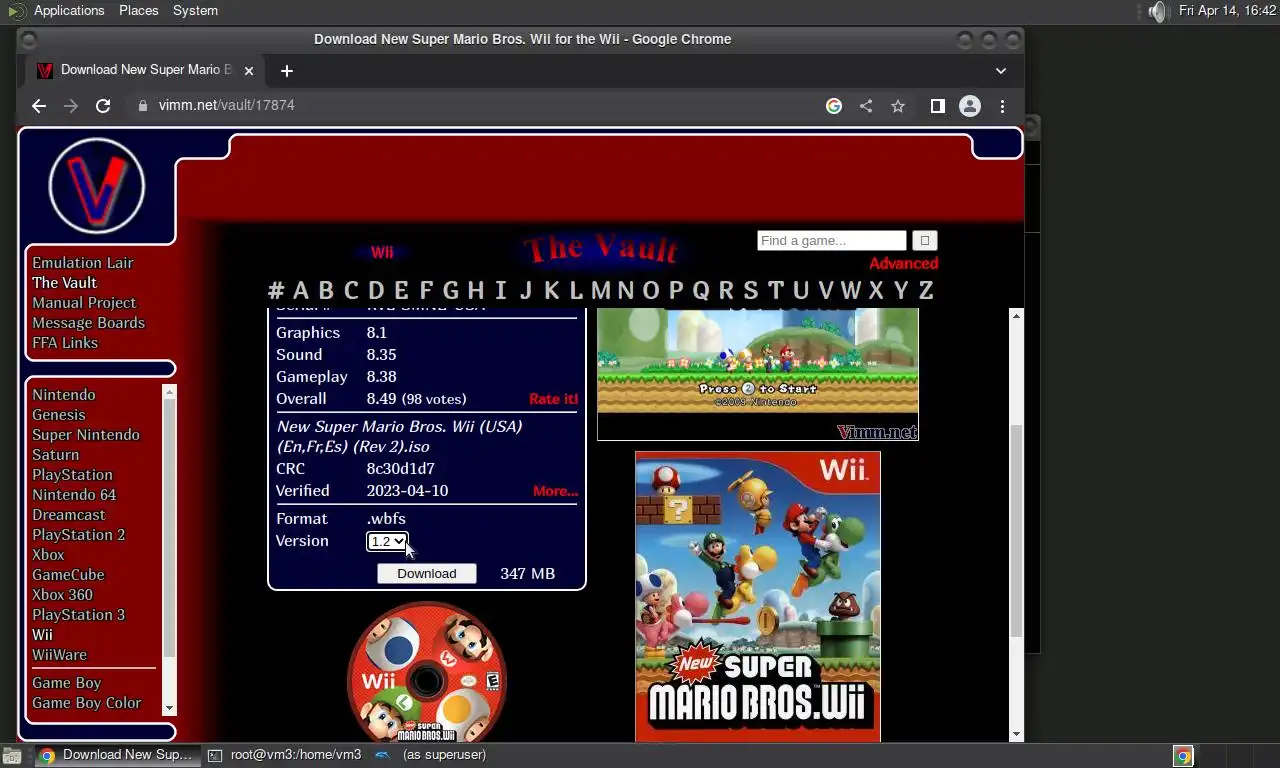The image size is (1280, 768).
Task: Click the game title screenshot thumbnail
Action: pos(757,374)
